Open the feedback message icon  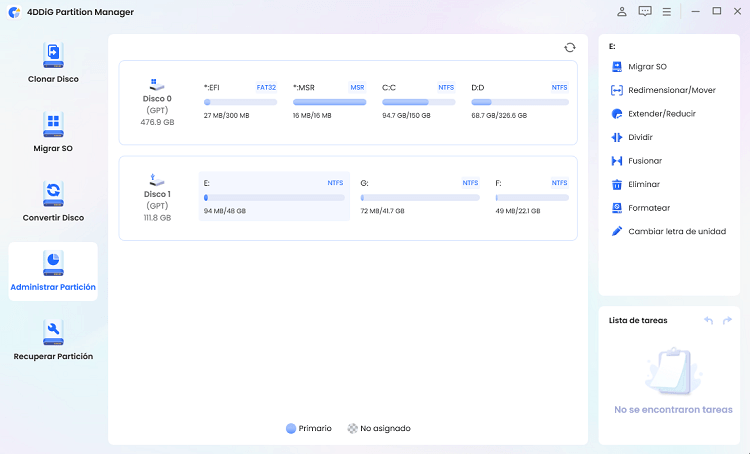[x=645, y=11]
